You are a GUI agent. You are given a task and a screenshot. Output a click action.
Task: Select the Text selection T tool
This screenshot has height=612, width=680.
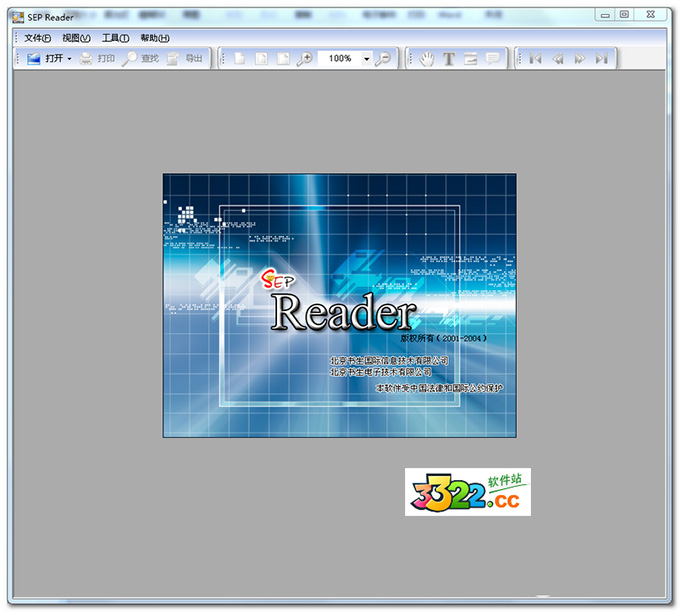tap(449, 59)
